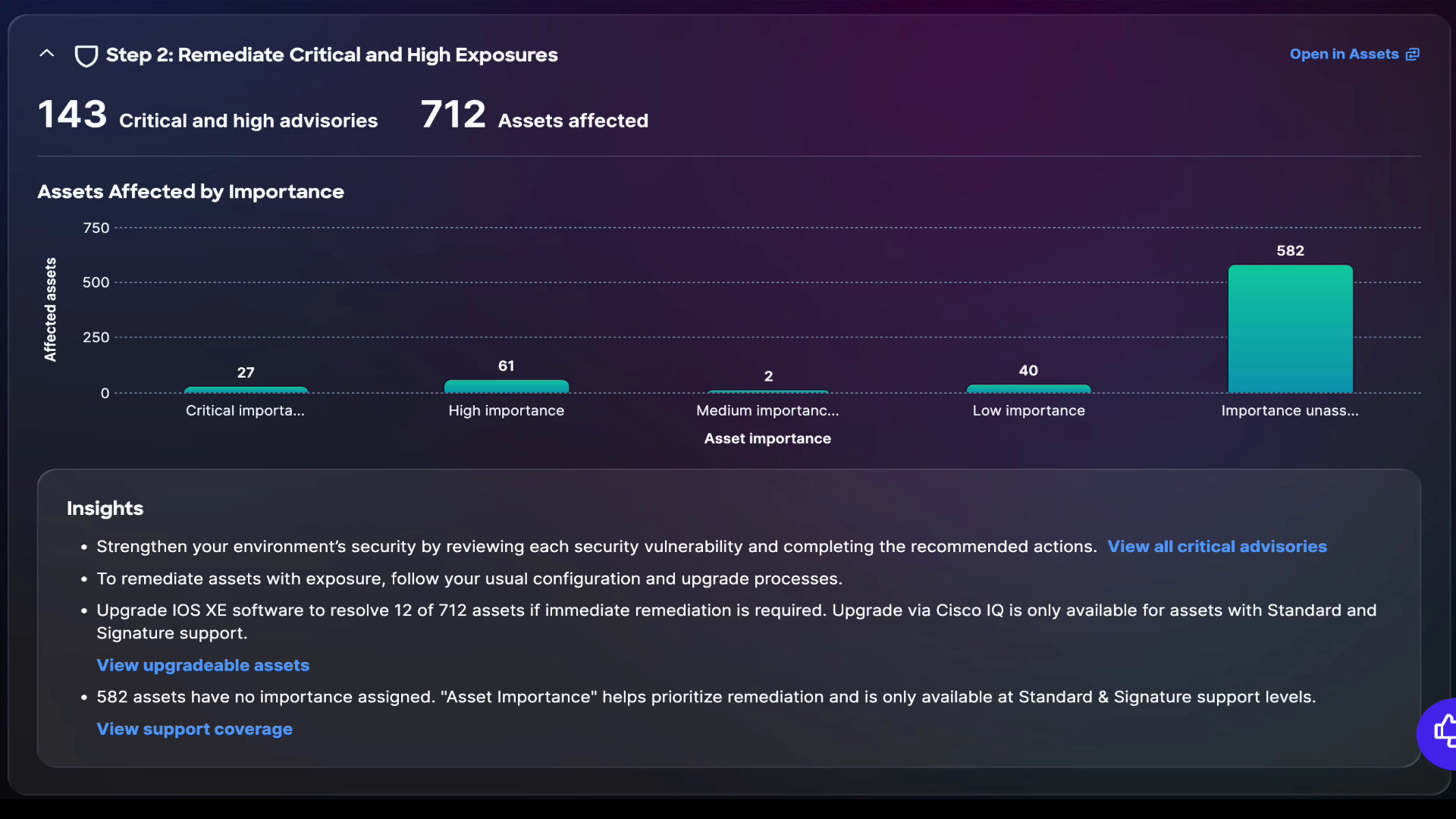Collapse the Step 2 section chevron

(47, 54)
